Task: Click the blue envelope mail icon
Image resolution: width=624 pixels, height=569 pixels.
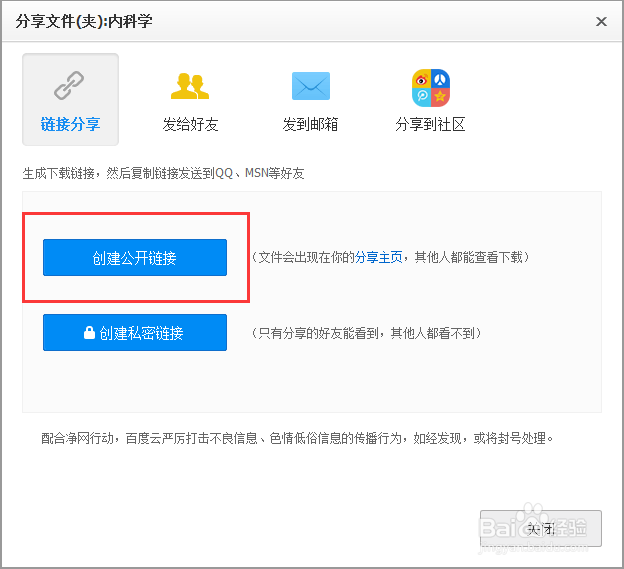Action: [310, 87]
